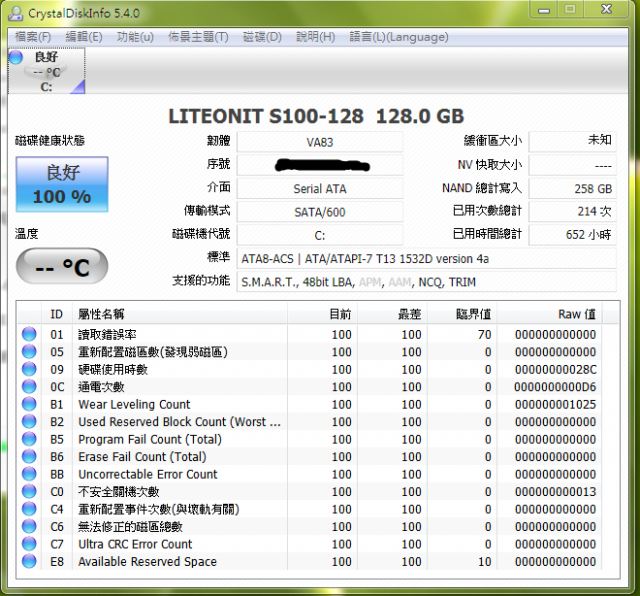Open the 語言(L)(Language) menu

click(399, 37)
